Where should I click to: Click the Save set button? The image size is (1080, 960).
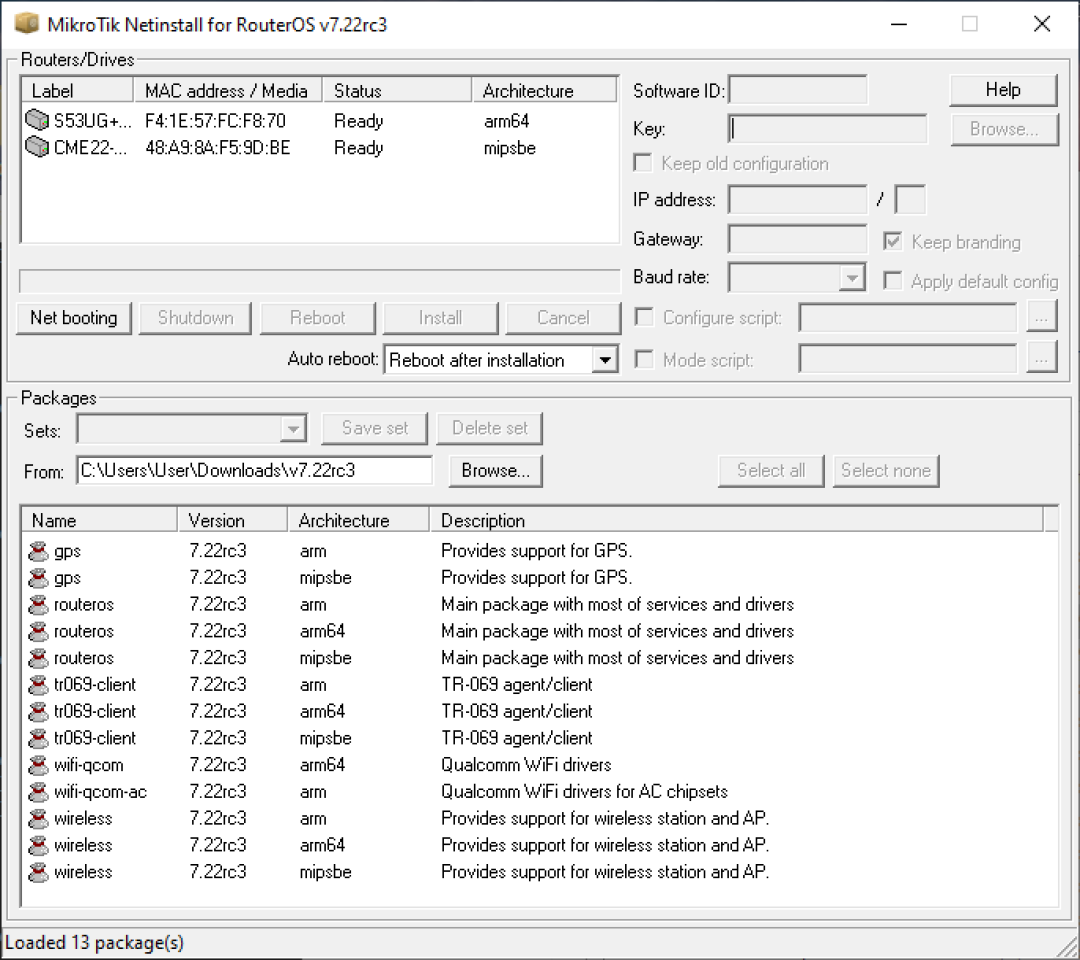[375, 428]
